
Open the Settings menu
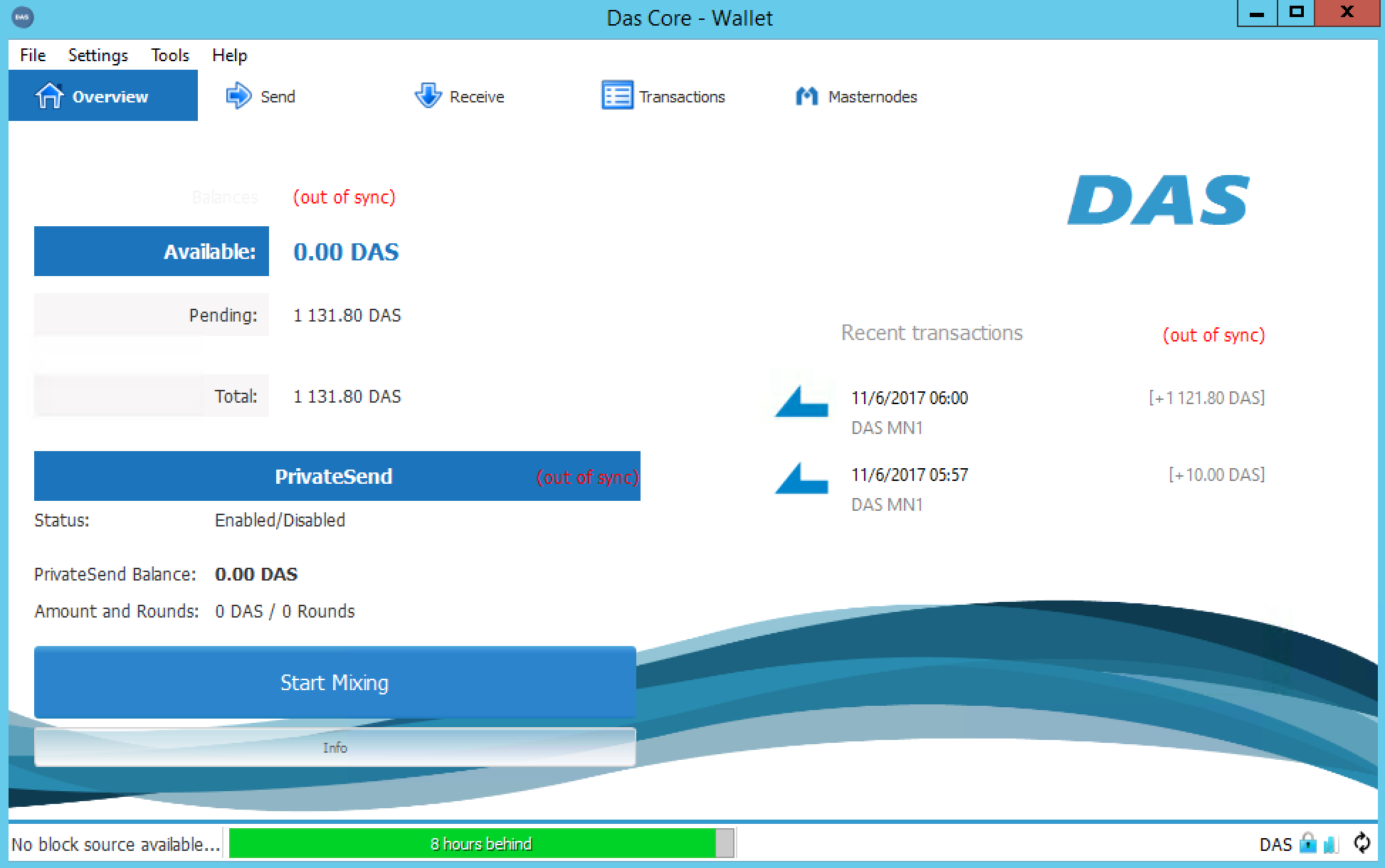click(x=98, y=55)
